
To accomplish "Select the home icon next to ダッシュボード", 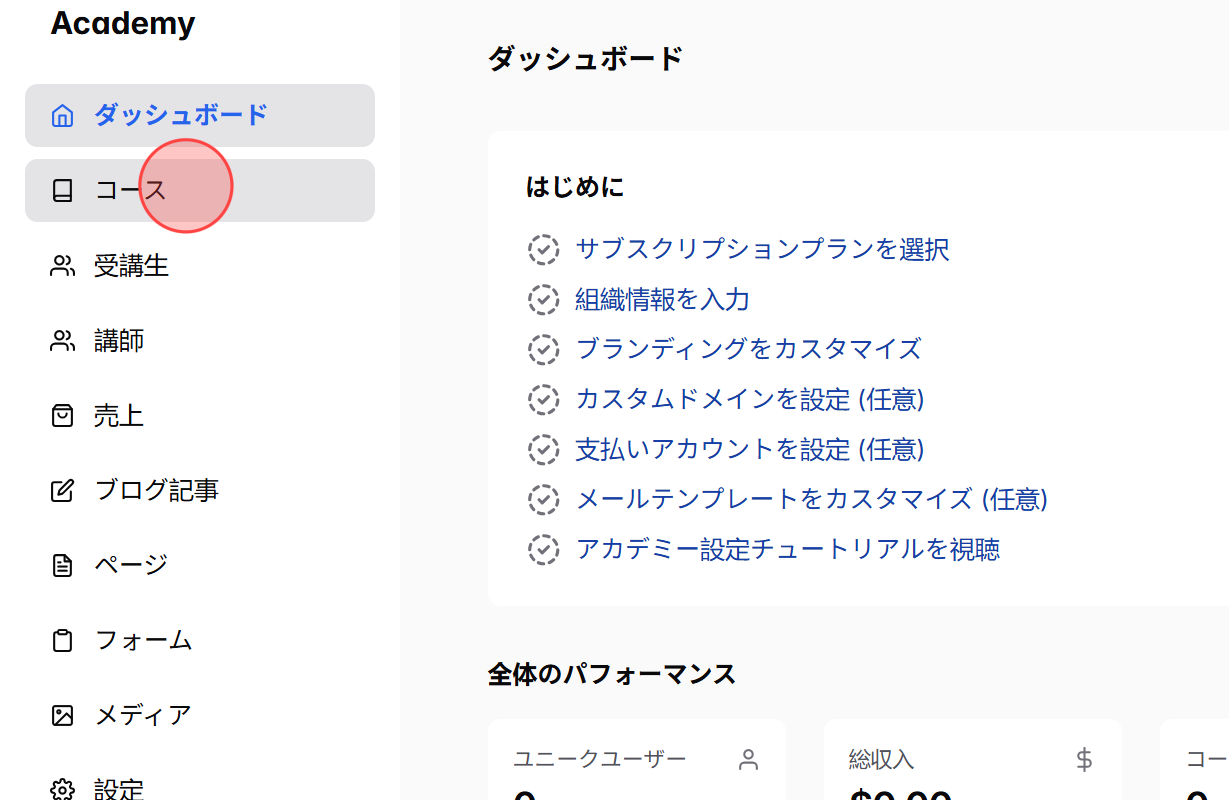I will coord(63,115).
